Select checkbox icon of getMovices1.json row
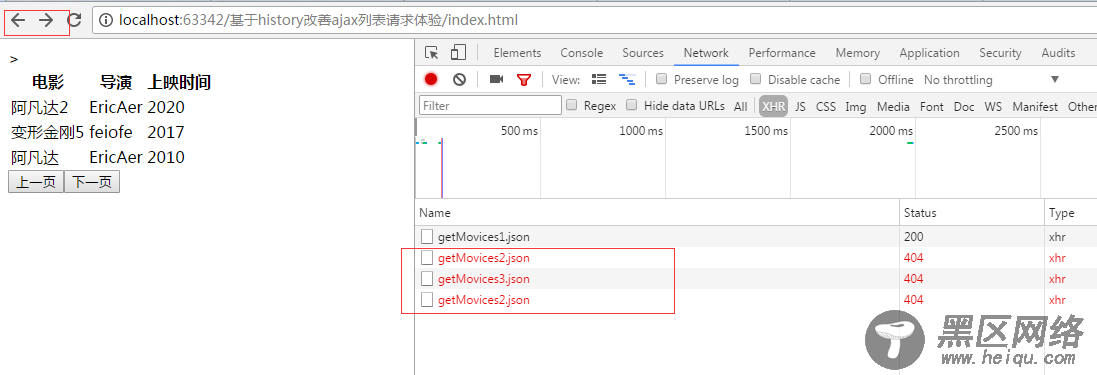Viewport: 1097px width, 375px height. [427, 236]
